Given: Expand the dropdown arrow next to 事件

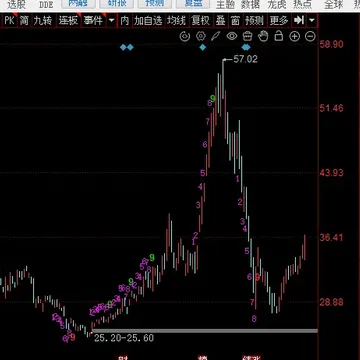Looking at the screenshot, I should pyautogui.click(x=111, y=21).
